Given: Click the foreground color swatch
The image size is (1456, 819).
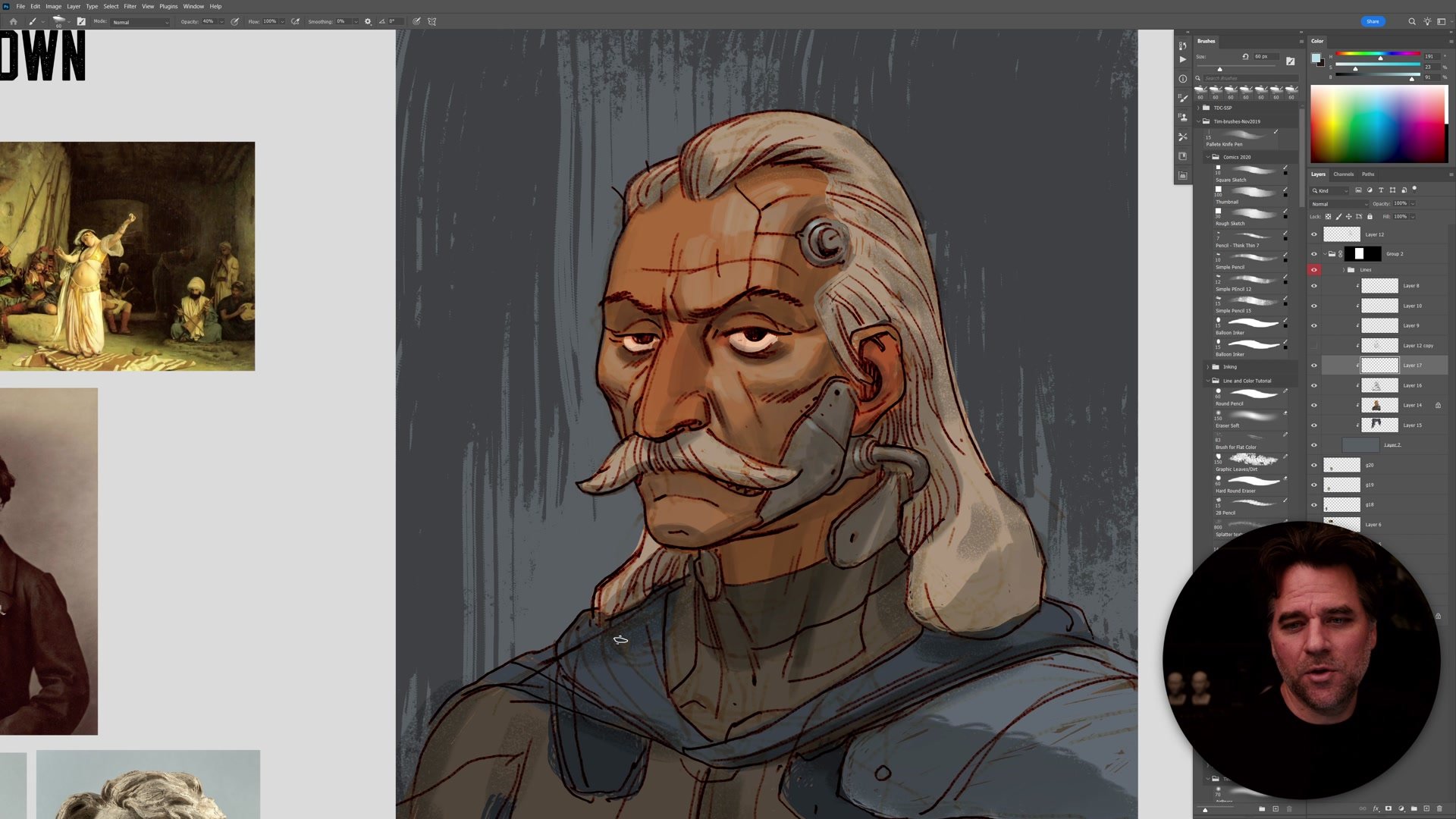Looking at the screenshot, I should tap(1316, 58).
